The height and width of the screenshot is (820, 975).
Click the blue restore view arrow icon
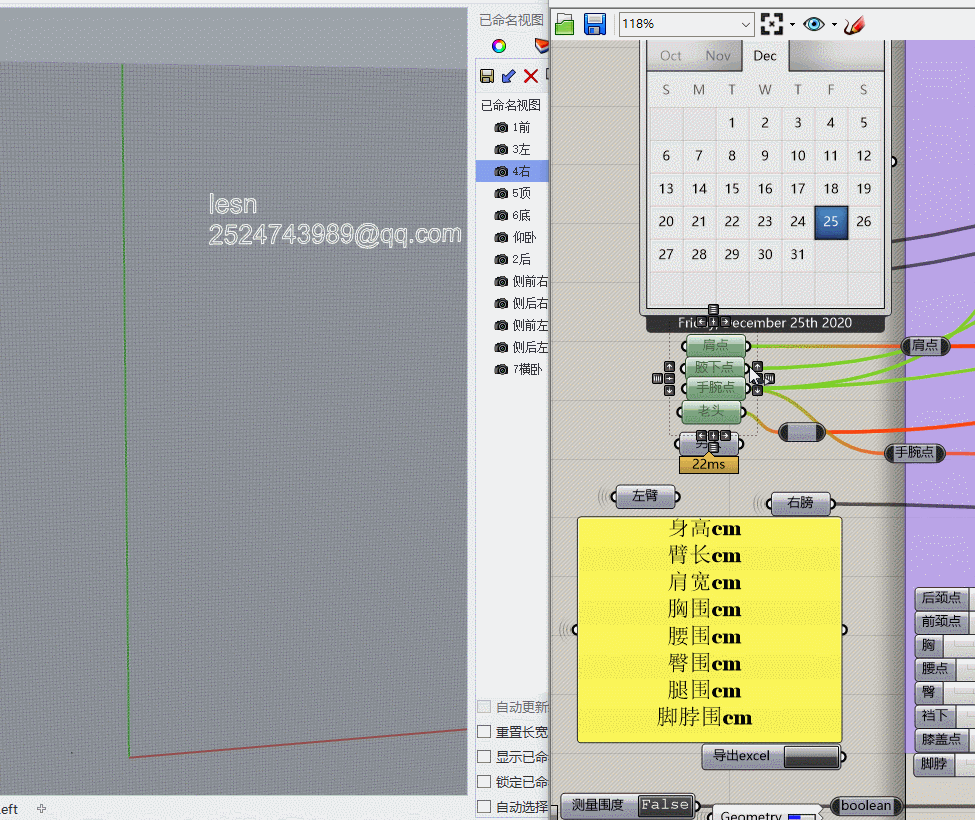pos(509,76)
